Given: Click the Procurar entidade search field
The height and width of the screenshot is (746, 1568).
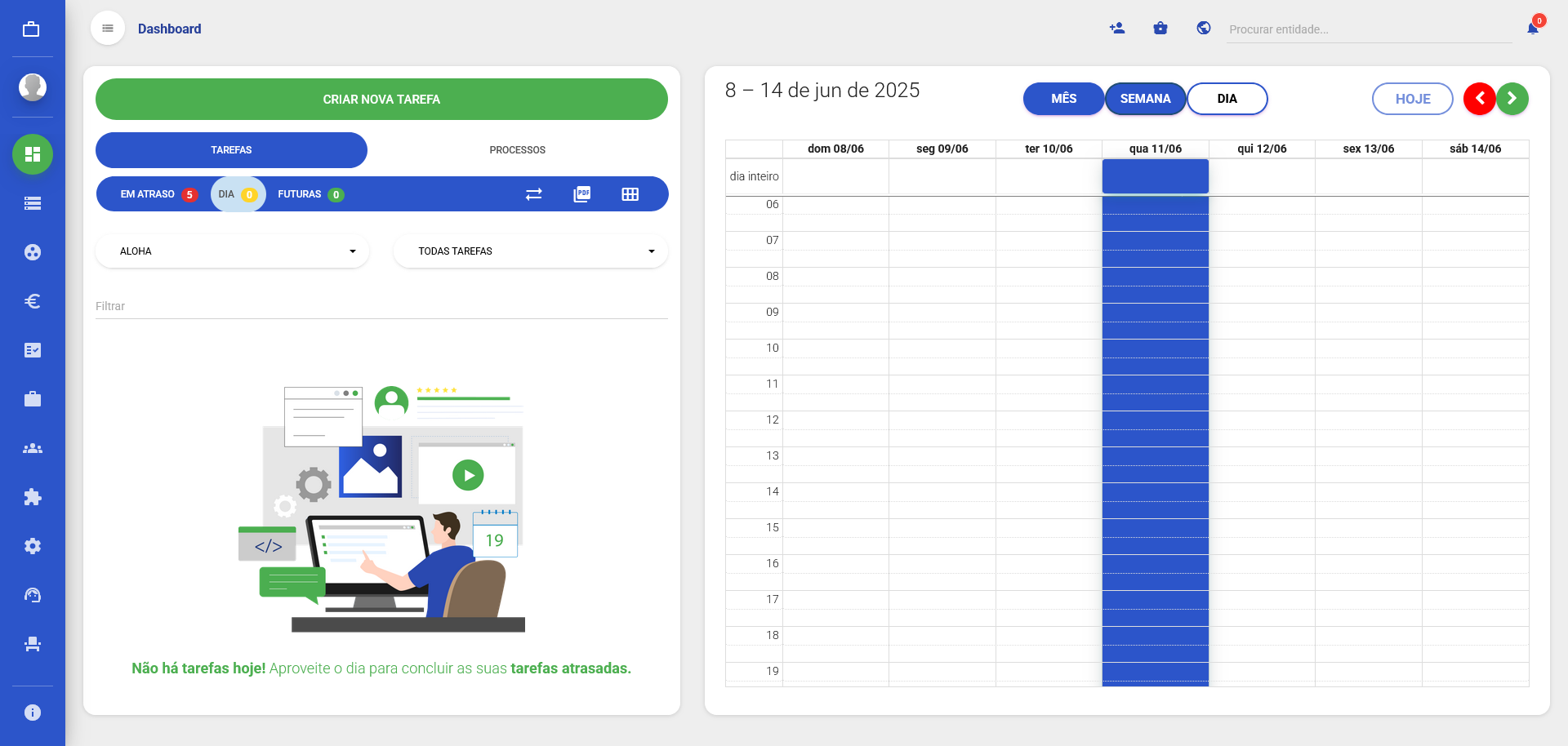Looking at the screenshot, I should click(x=1368, y=29).
